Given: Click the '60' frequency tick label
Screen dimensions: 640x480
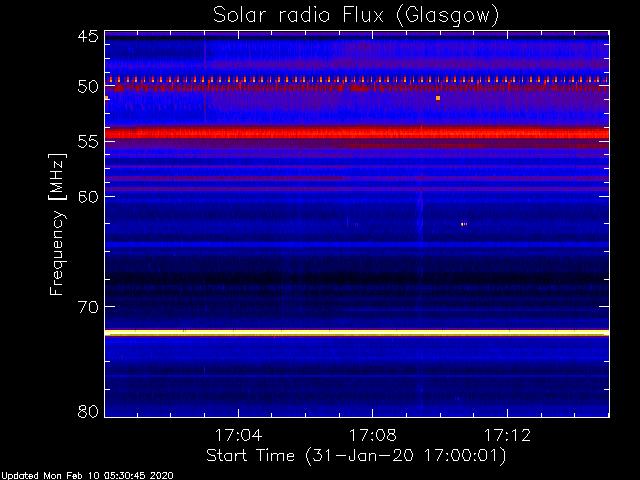Looking at the screenshot, I should click(x=88, y=196).
